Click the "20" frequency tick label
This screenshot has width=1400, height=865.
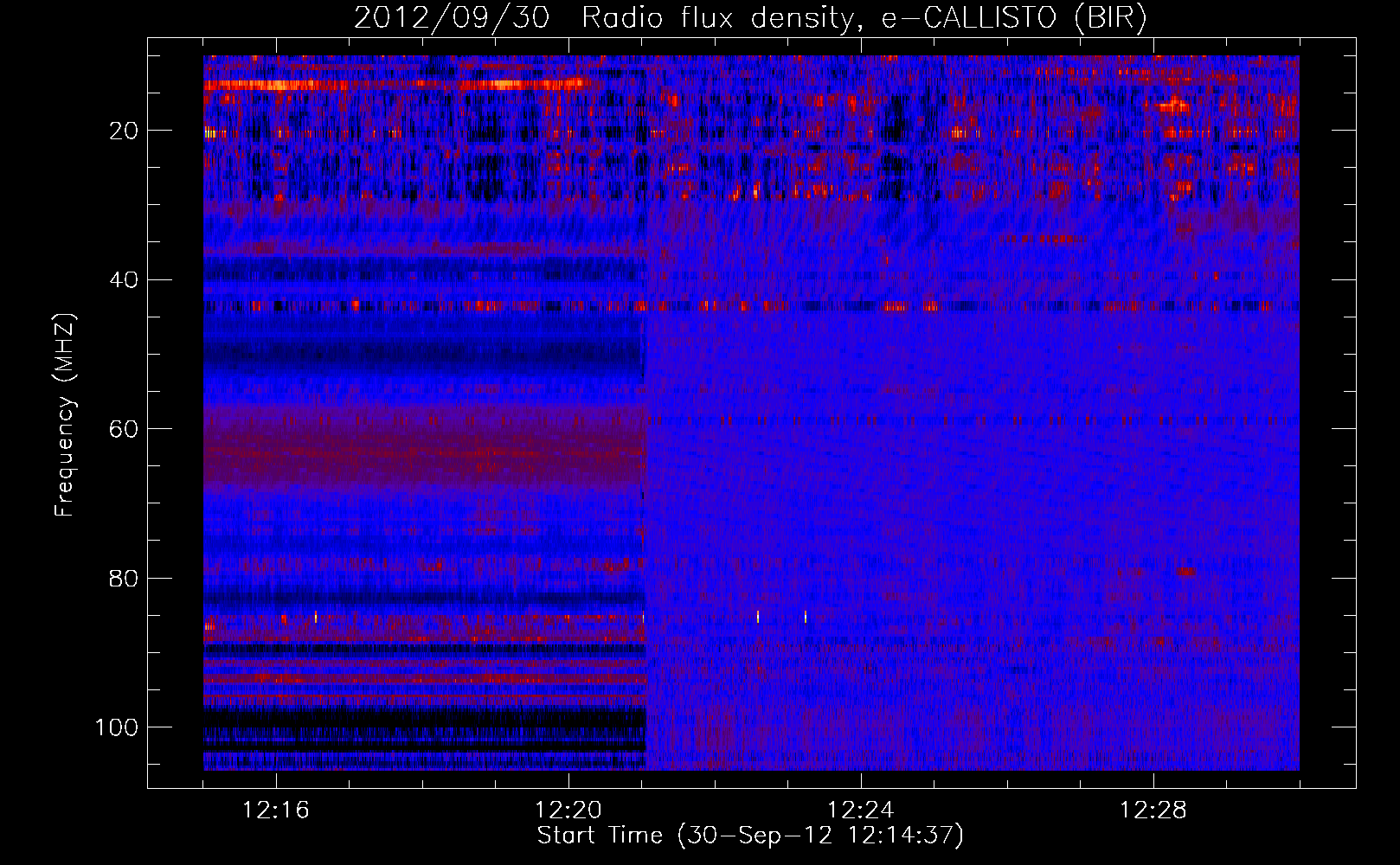(x=125, y=131)
